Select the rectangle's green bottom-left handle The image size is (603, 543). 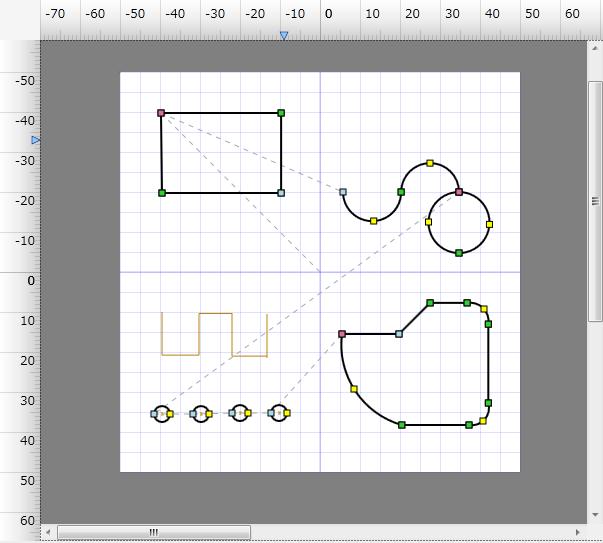(x=162, y=192)
